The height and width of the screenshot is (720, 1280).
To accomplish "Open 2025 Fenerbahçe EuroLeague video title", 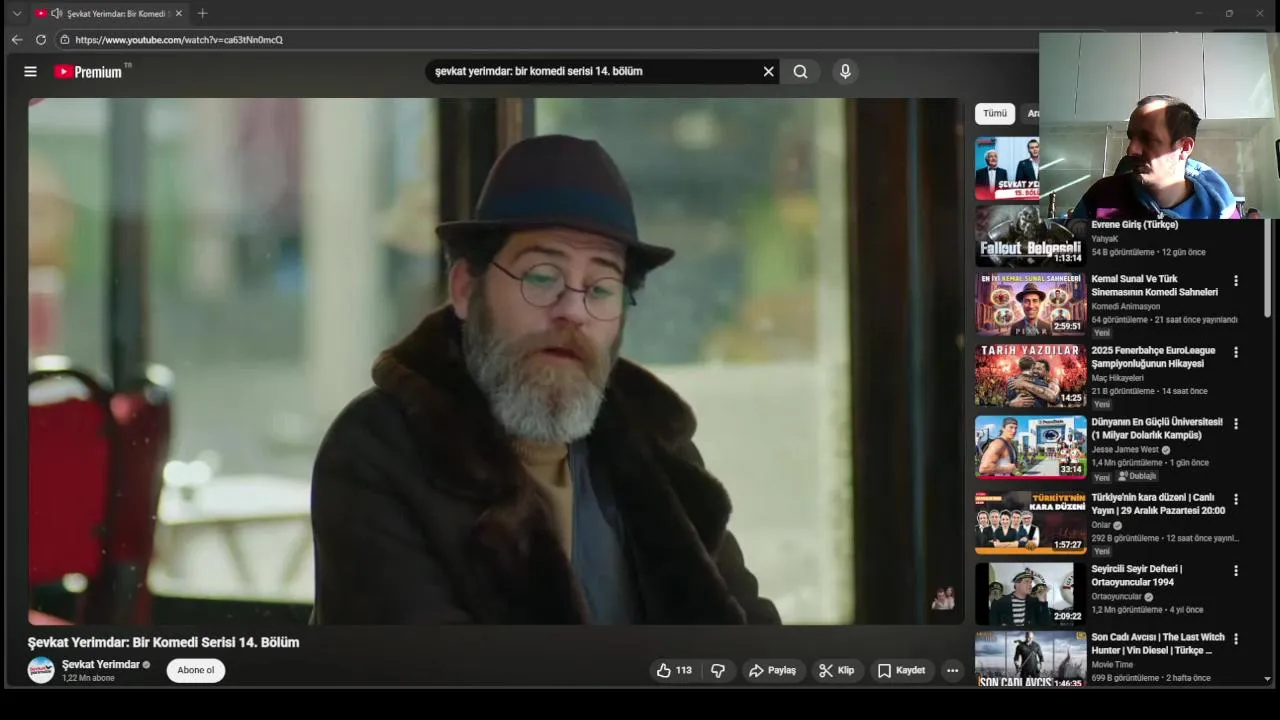I will (x=1153, y=357).
